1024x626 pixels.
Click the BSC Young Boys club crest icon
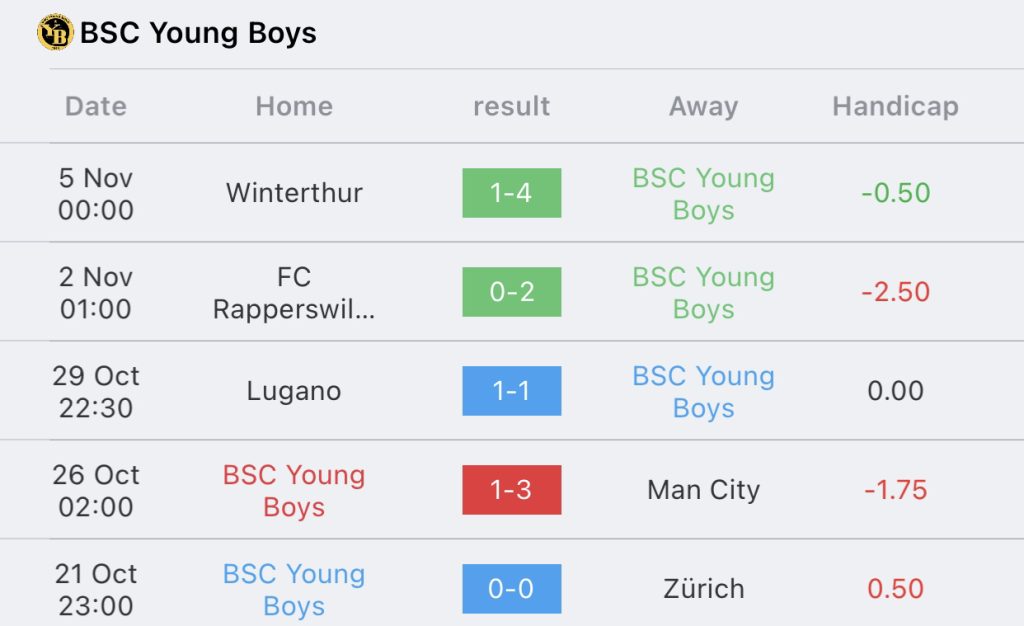pos(55,33)
